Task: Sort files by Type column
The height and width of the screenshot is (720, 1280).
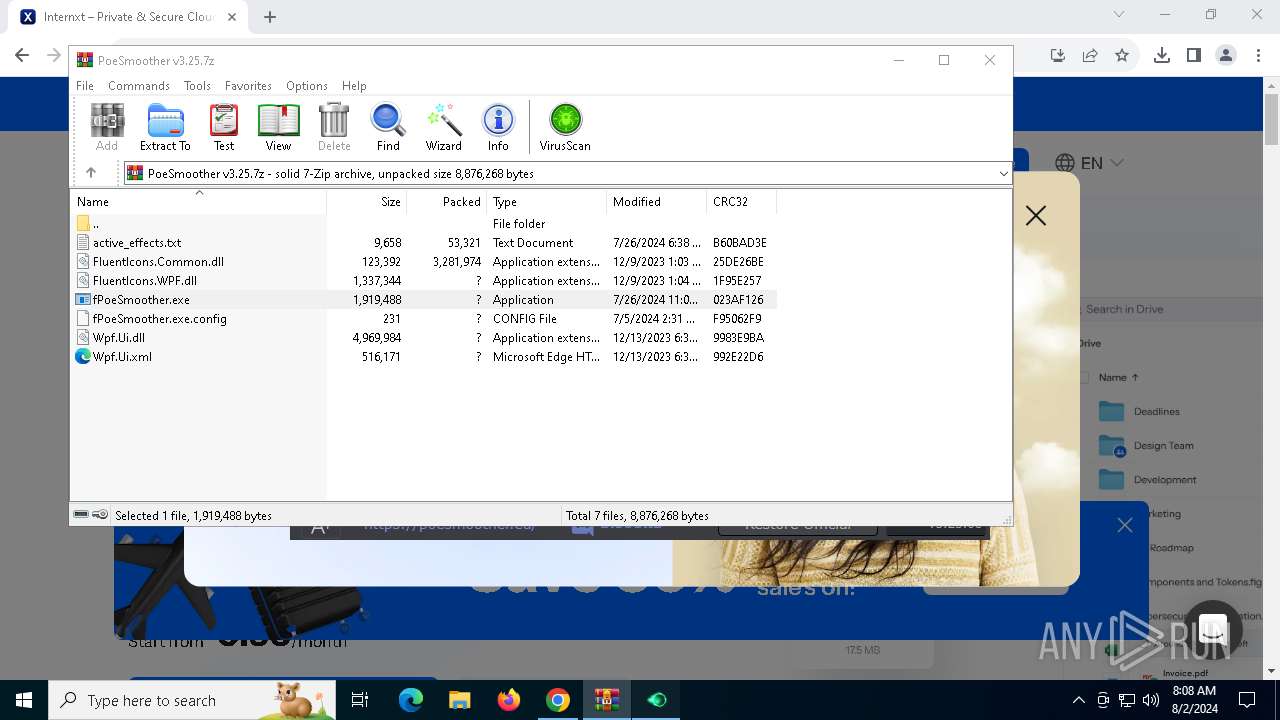Action: tap(546, 202)
